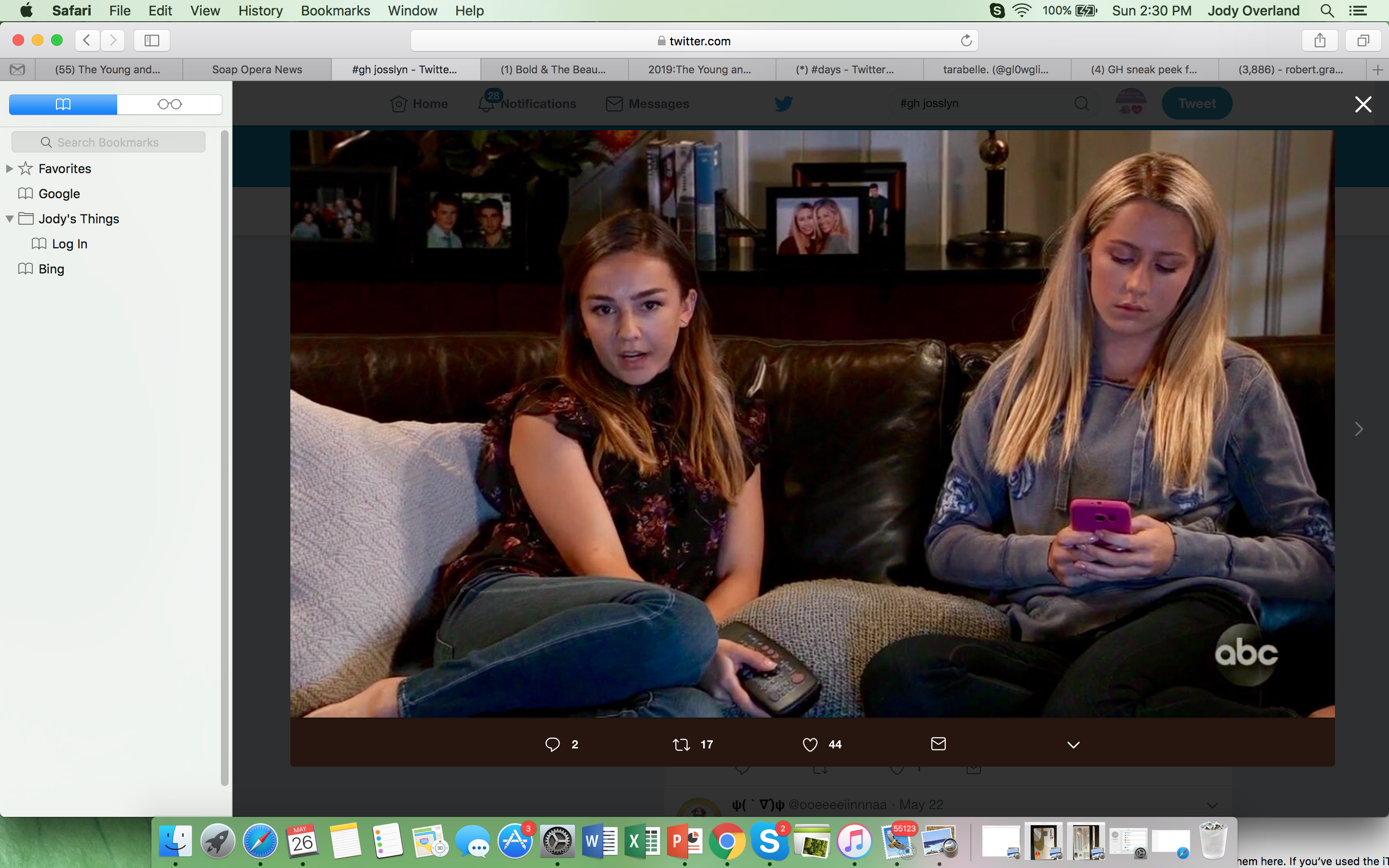Click the Skype menu bar icon
This screenshot has height=868, width=1389.
point(997,10)
